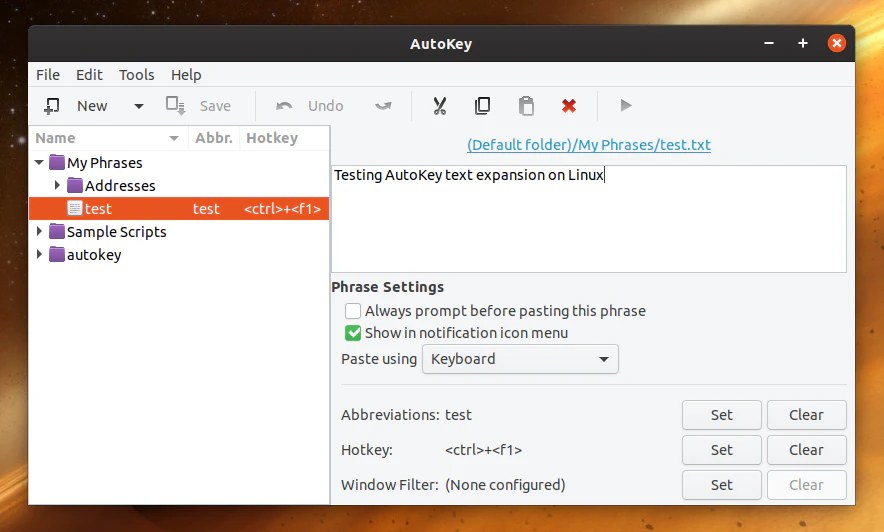Image resolution: width=884 pixels, height=532 pixels.
Task: Run script with the play icon
Action: point(626,105)
